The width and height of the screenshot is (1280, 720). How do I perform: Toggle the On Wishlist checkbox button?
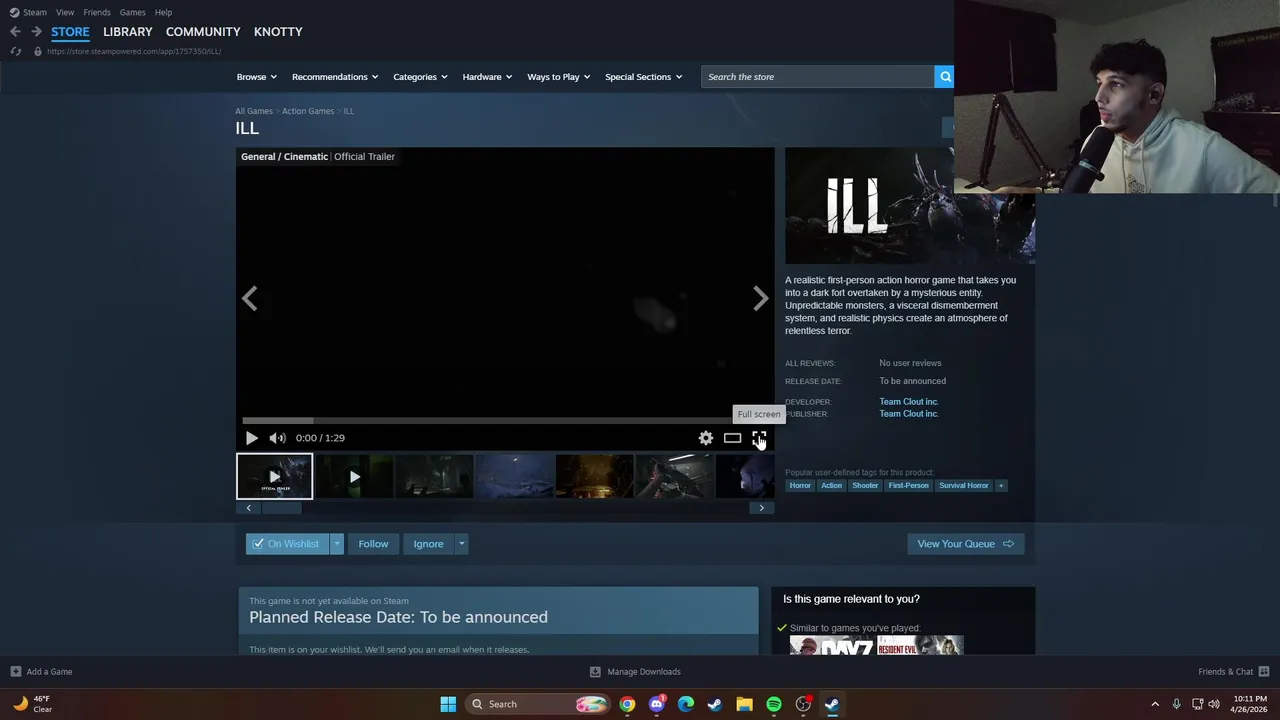[x=288, y=544]
